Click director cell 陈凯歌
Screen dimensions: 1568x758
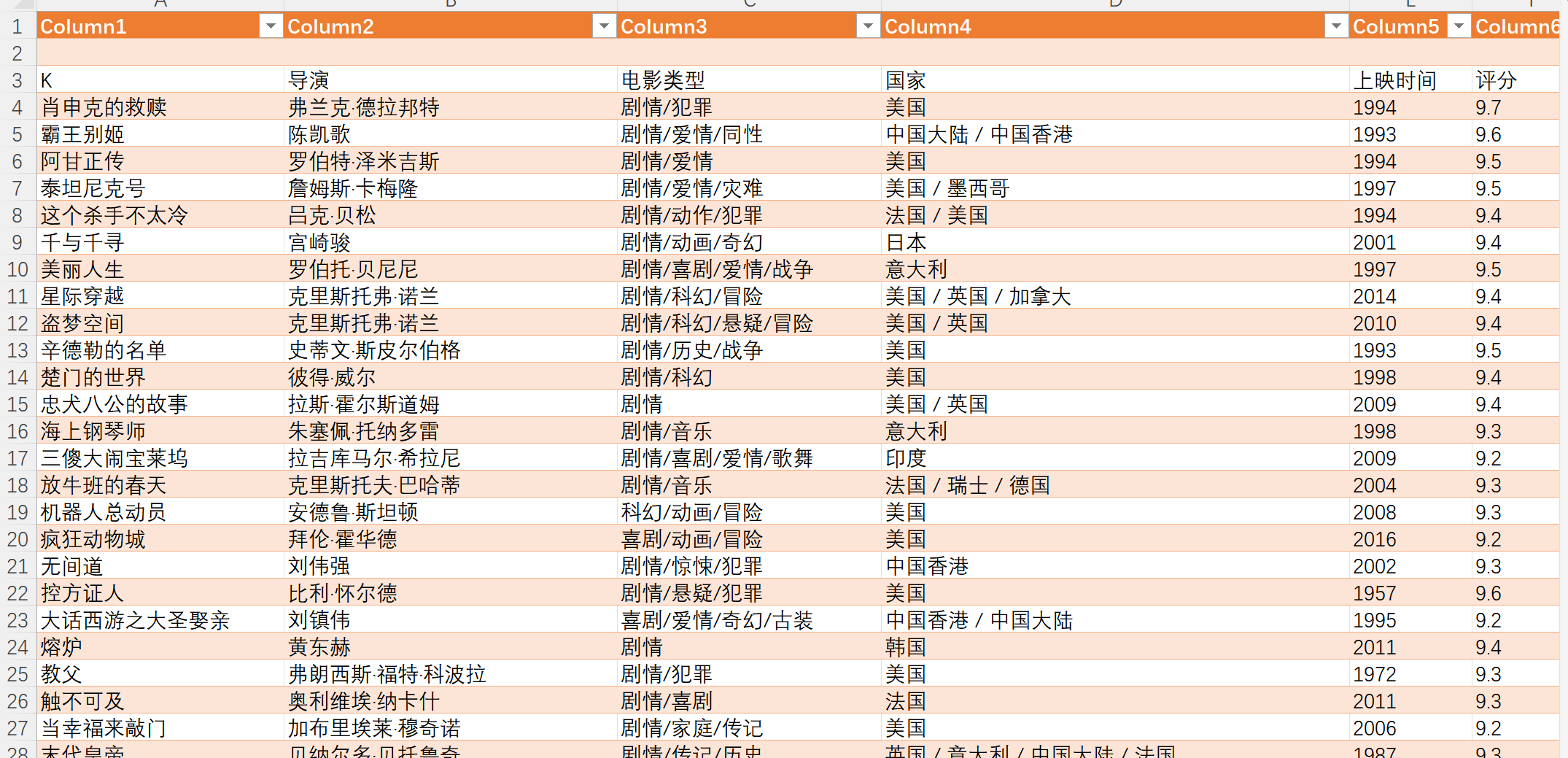[x=451, y=134]
